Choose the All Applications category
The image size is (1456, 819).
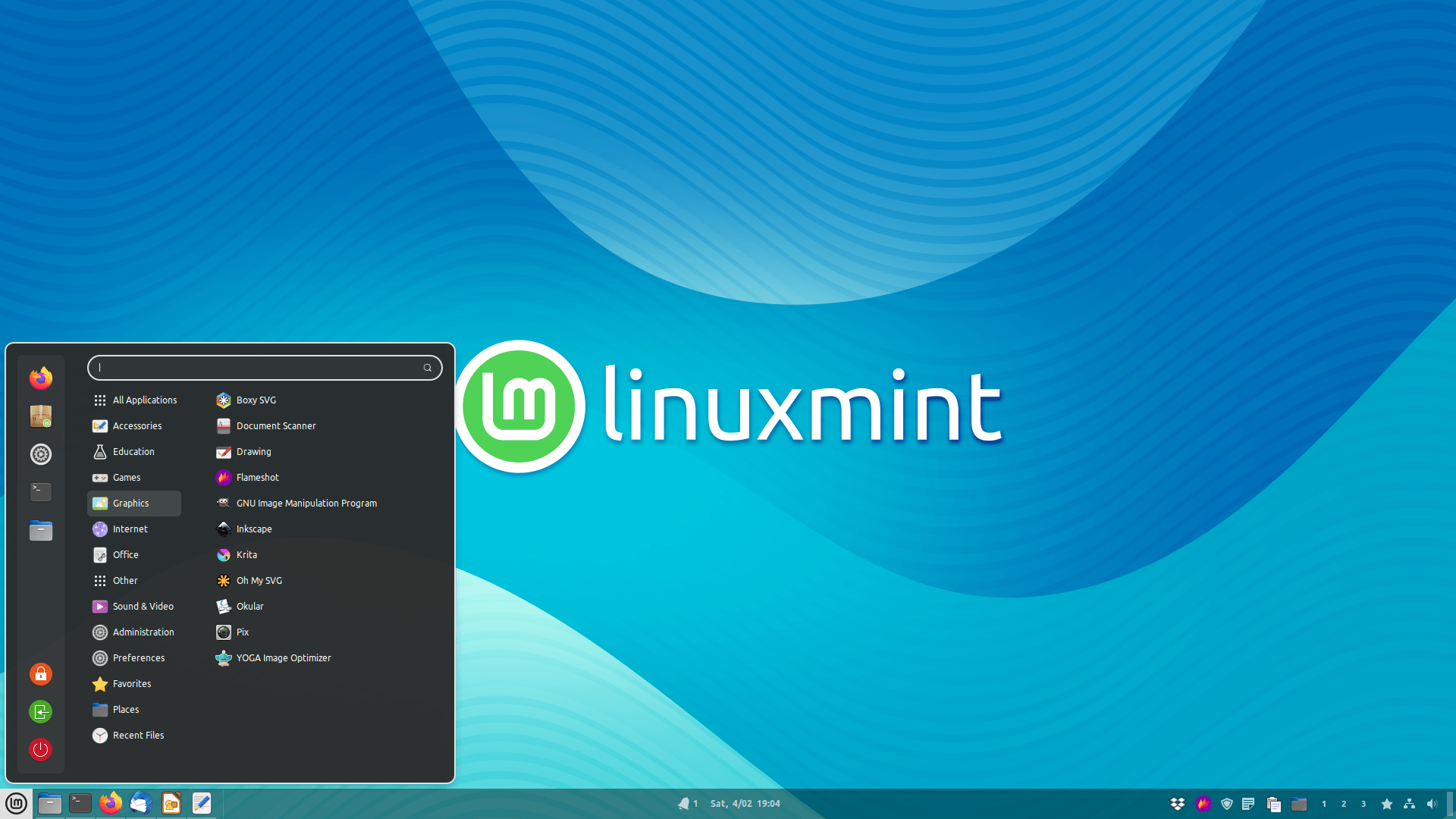144,400
